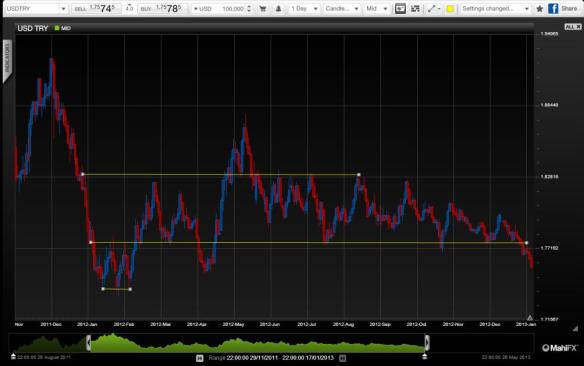Click the shopping cart order icon
Screen dimensions: 584x366
click(x=263, y=9)
